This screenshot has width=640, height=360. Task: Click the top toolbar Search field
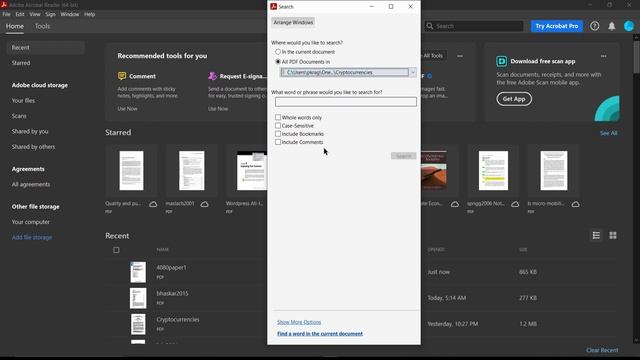473,26
